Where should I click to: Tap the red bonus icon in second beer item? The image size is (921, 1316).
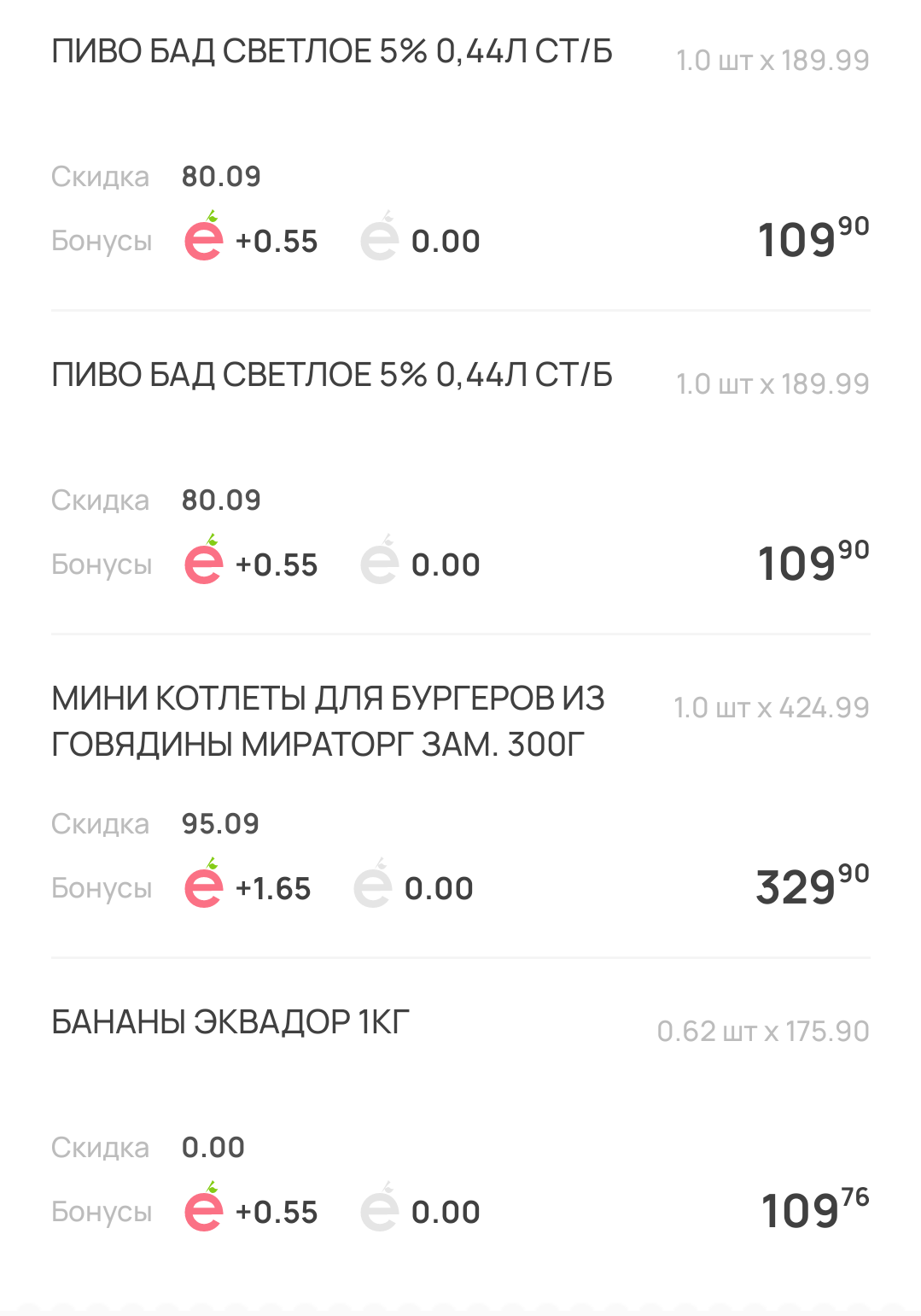click(x=204, y=559)
